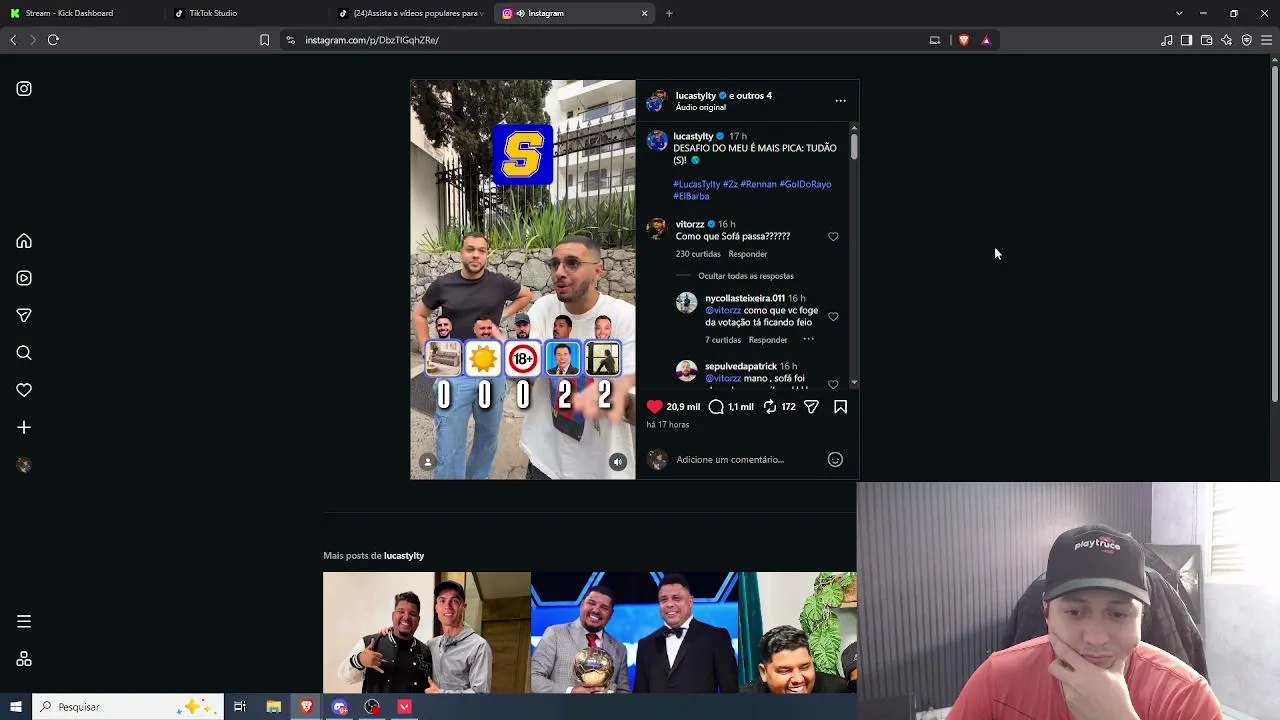Go back to the previous page

click(x=13, y=40)
